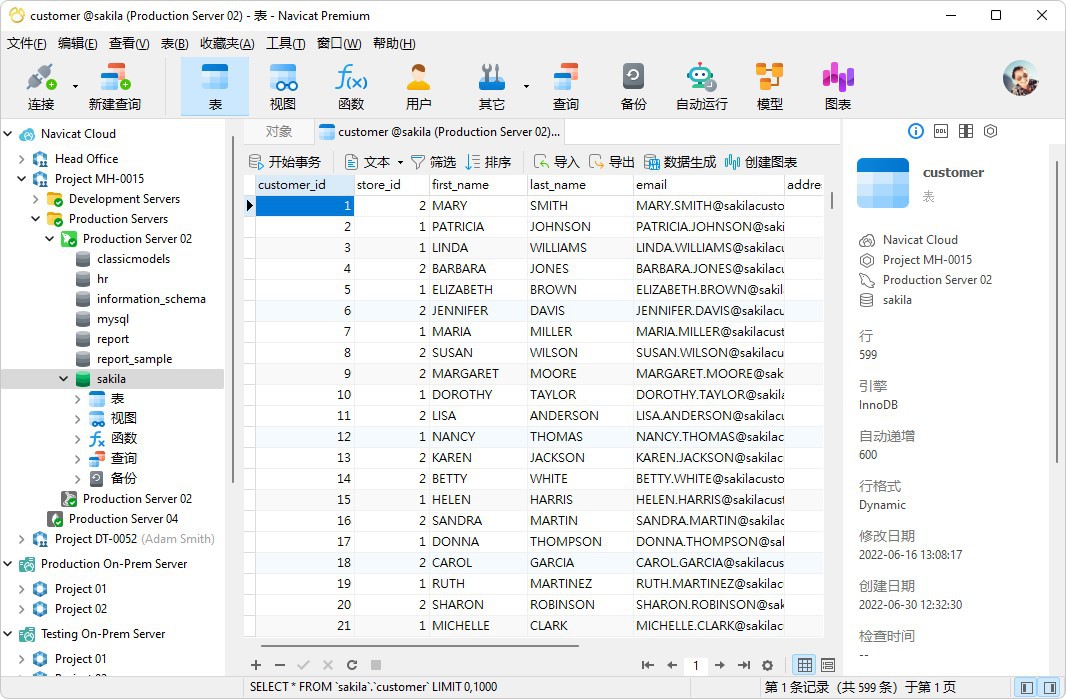Screen dimensions: 1066x699
Task: Switch to grid view
Action: coord(804,665)
